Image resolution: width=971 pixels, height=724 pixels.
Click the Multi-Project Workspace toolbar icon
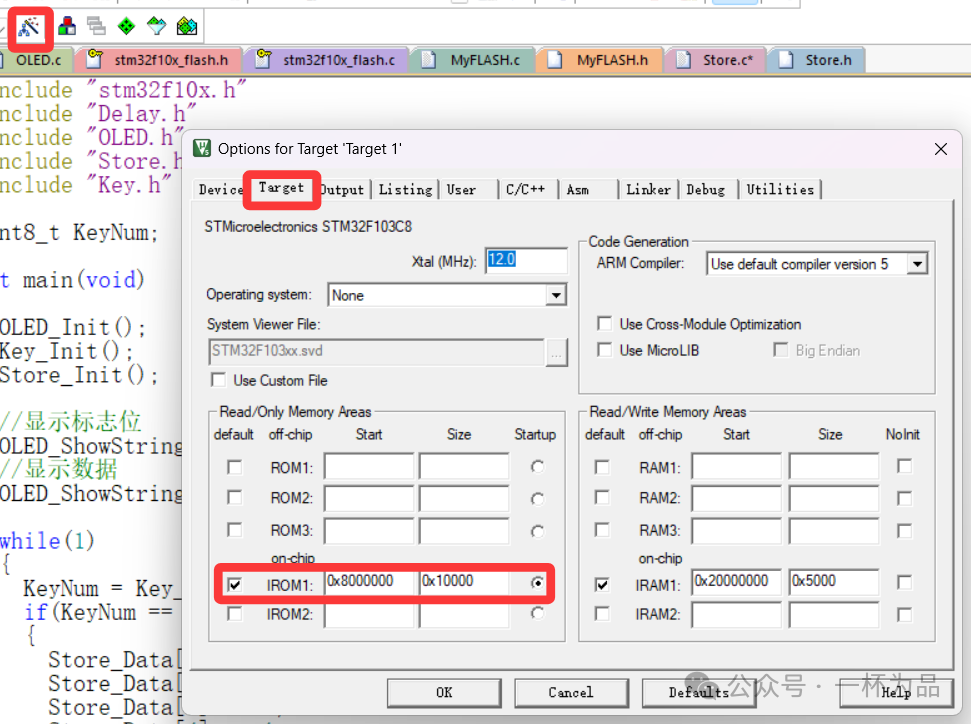(x=186, y=27)
